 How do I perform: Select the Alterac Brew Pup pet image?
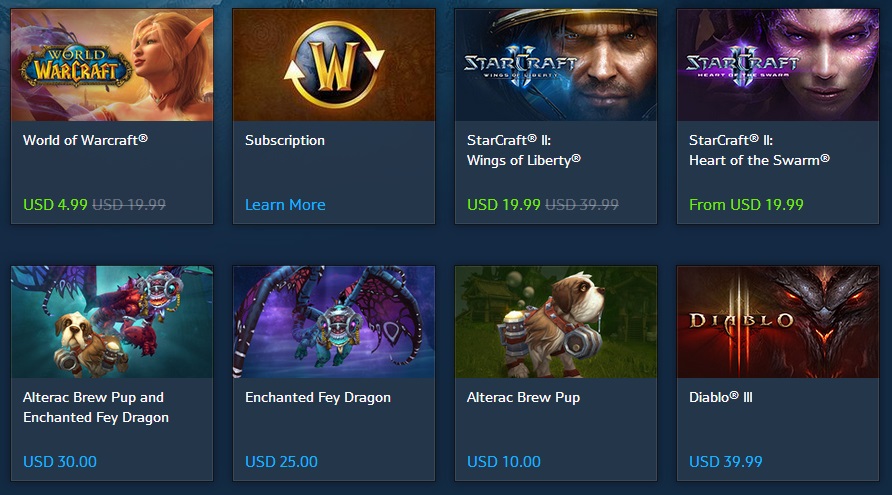[556, 322]
